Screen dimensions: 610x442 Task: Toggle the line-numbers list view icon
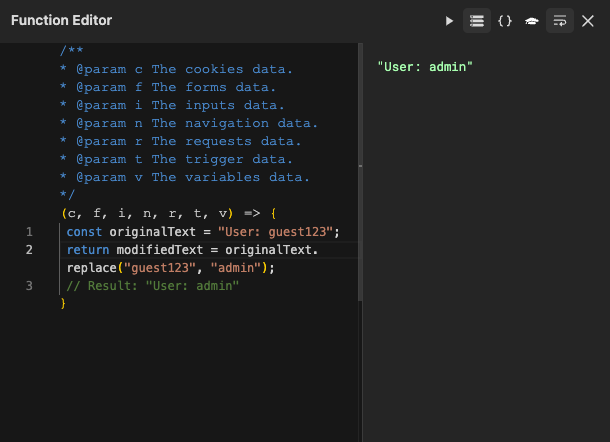coord(477,21)
